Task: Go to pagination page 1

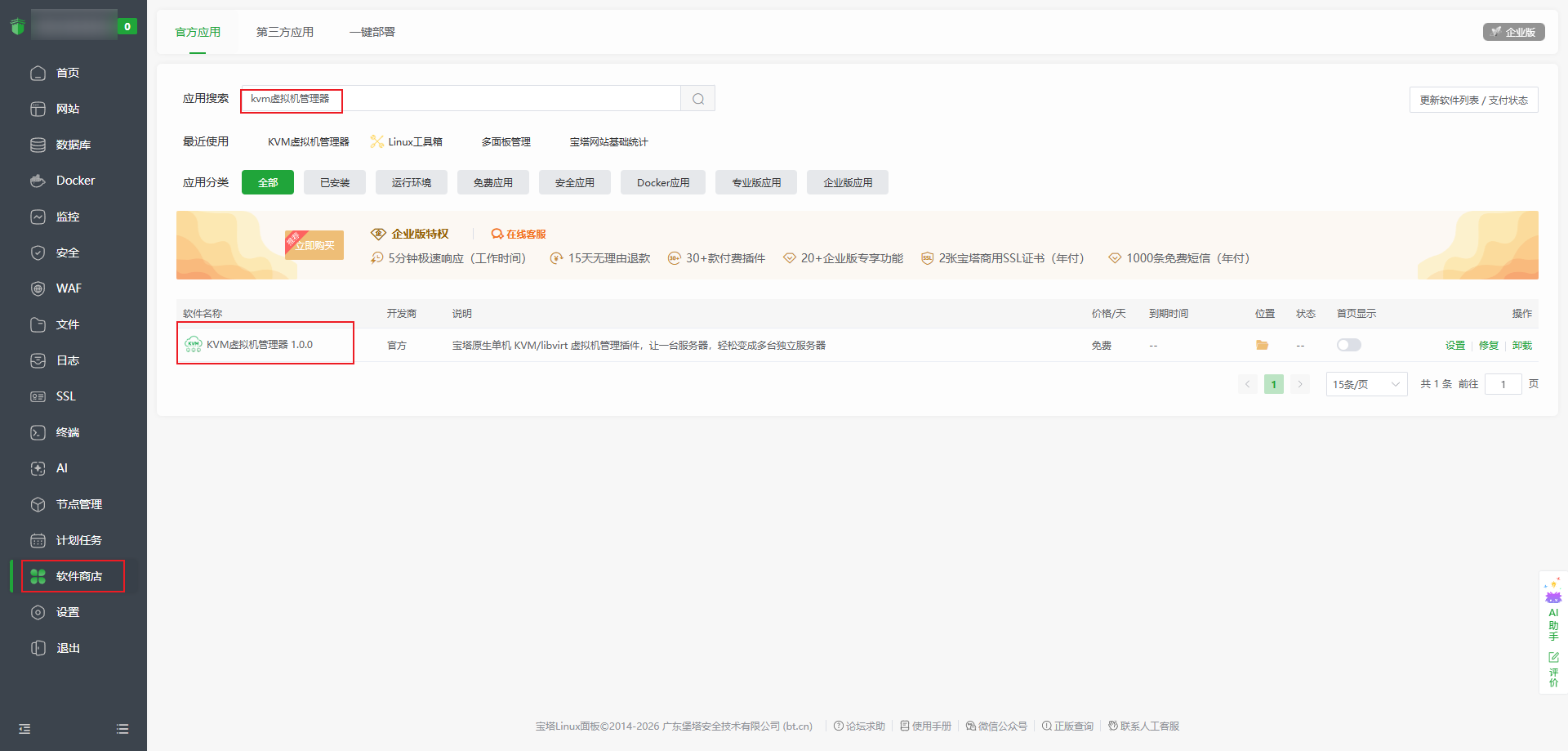Action: click(x=1274, y=384)
